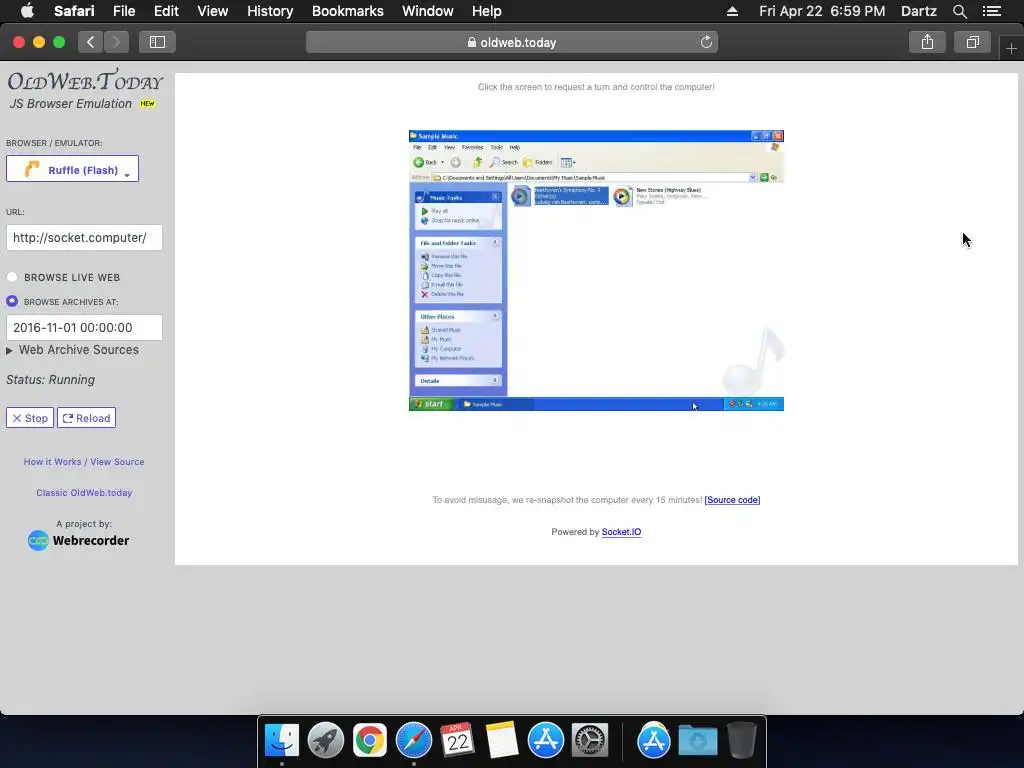Open the XP address bar dropdown
1024x768 pixels.
pyautogui.click(x=752, y=178)
